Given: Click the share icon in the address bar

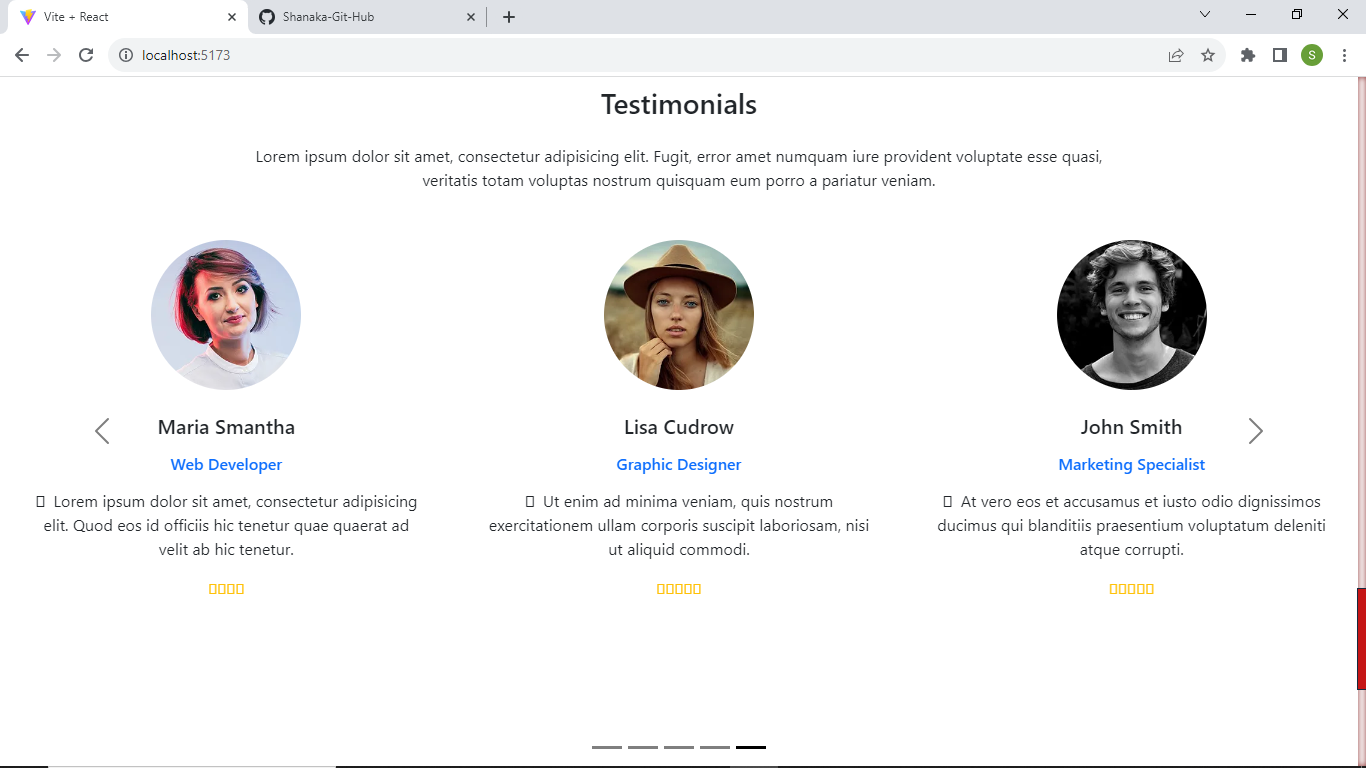Looking at the screenshot, I should (1176, 55).
